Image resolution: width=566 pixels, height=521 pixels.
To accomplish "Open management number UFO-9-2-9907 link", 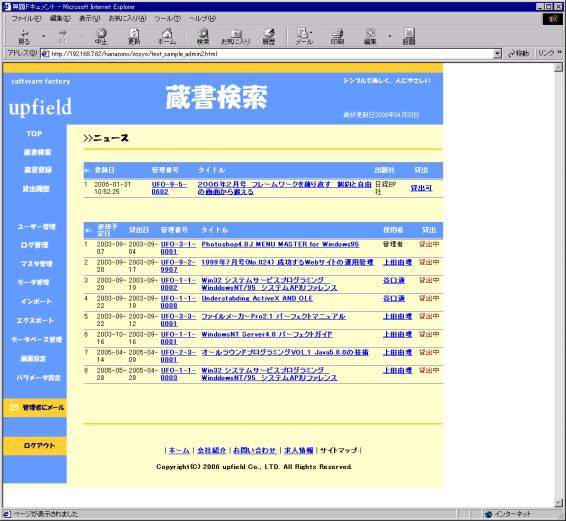I will (x=178, y=266).
